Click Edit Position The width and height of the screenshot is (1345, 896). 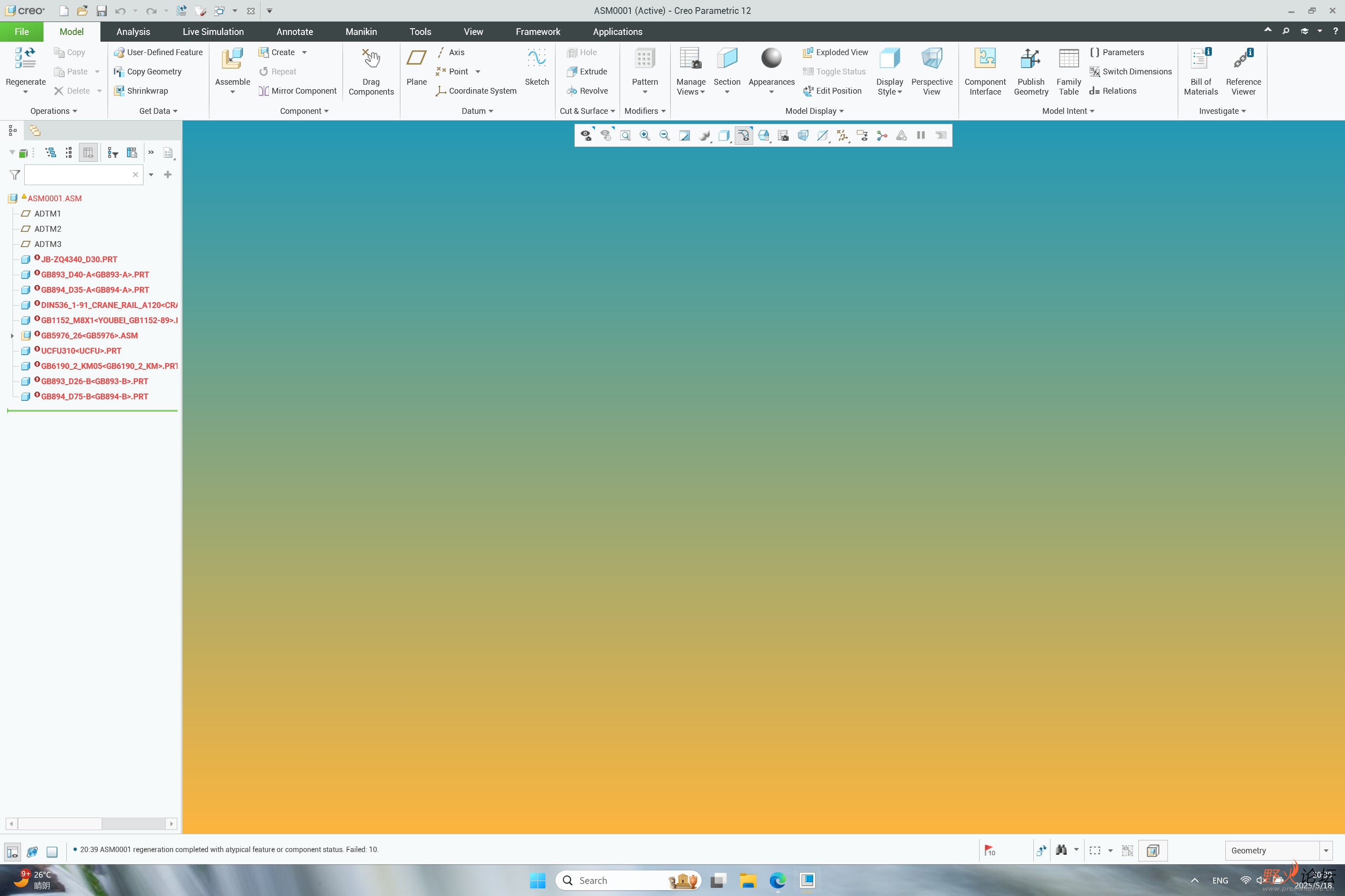tap(832, 91)
